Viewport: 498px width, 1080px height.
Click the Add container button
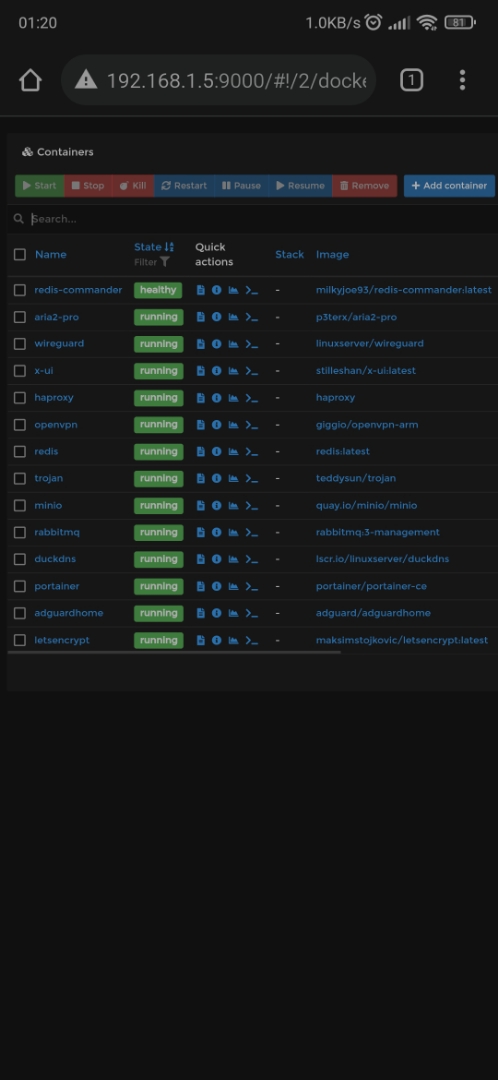(x=449, y=185)
